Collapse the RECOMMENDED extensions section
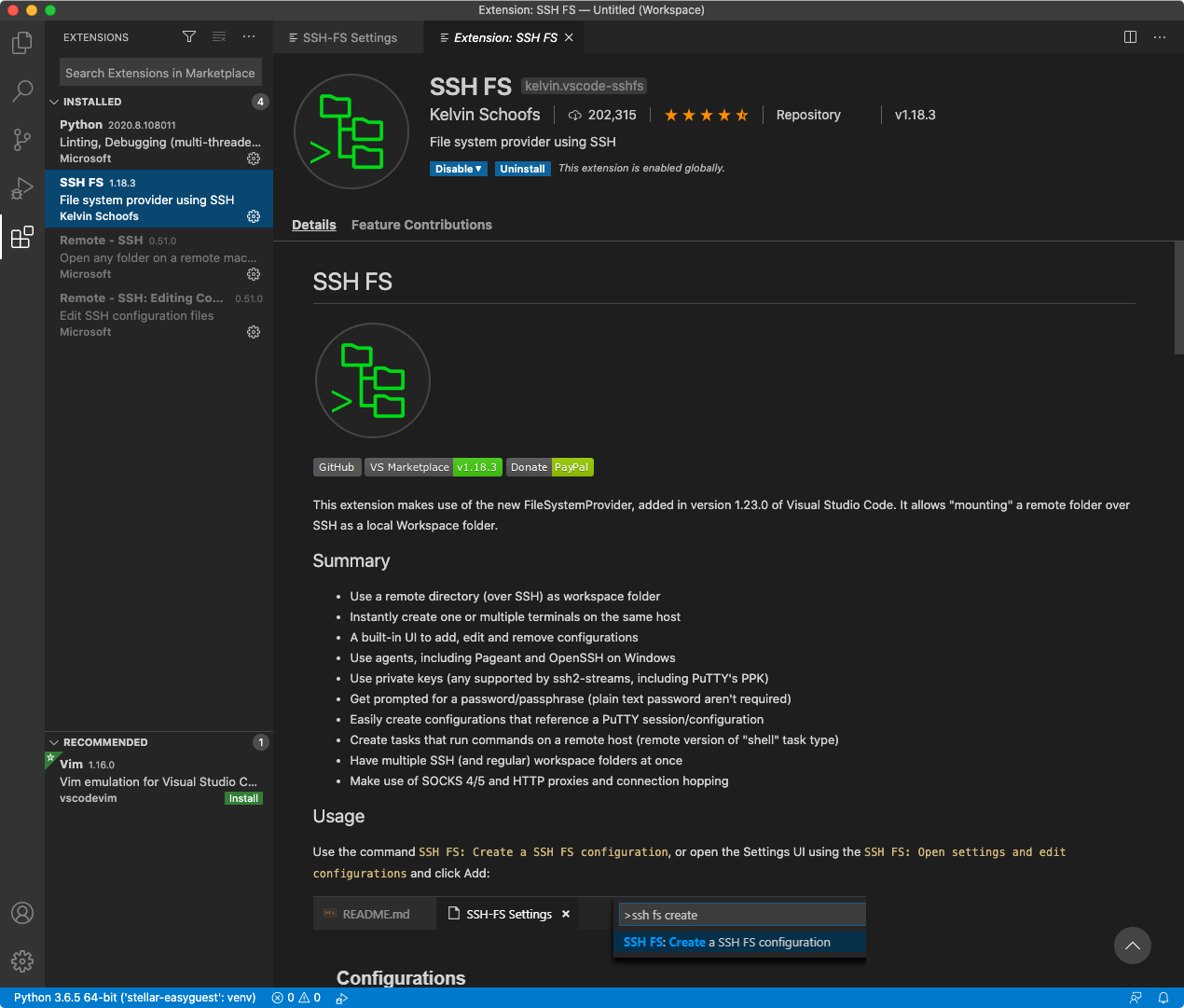This screenshot has height=1008, width=1184. click(55, 742)
